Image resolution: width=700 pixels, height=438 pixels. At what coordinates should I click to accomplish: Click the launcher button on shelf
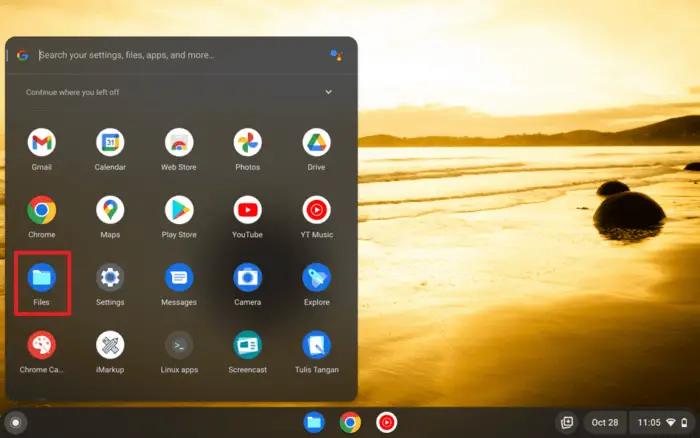click(x=16, y=422)
